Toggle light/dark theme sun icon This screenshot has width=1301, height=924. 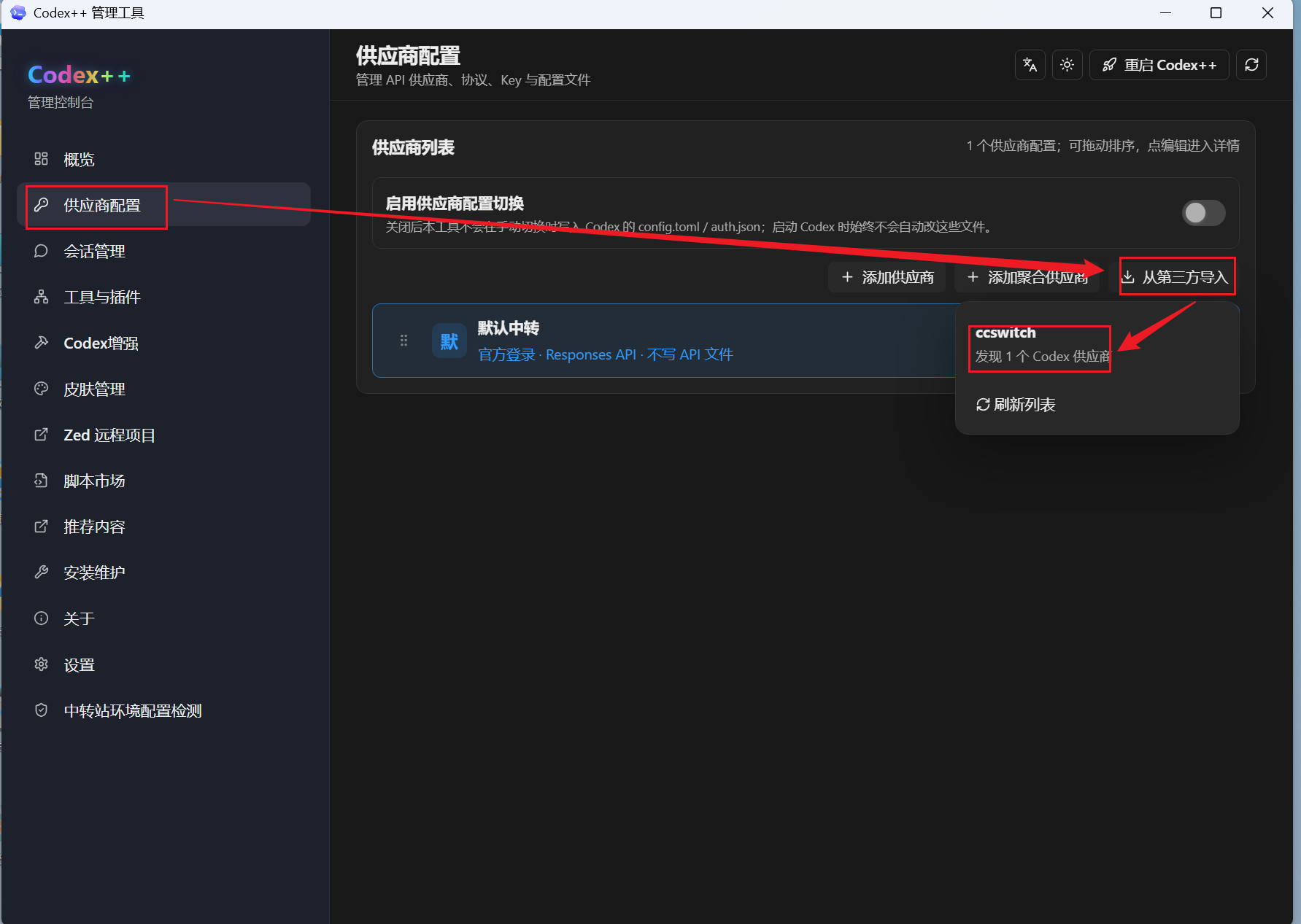tap(1068, 65)
